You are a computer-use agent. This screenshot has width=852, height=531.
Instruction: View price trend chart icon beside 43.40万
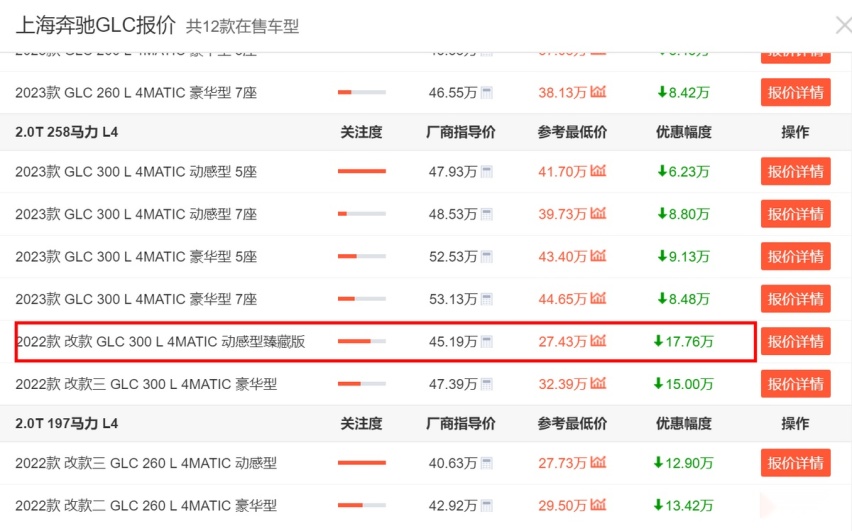pyautogui.click(x=598, y=255)
